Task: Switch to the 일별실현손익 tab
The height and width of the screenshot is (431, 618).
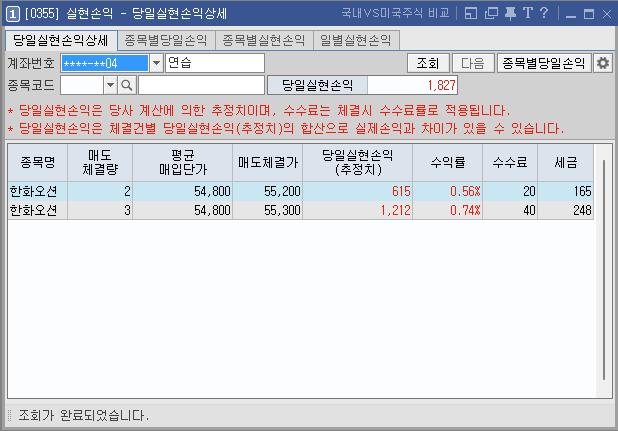Action: pos(356,40)
